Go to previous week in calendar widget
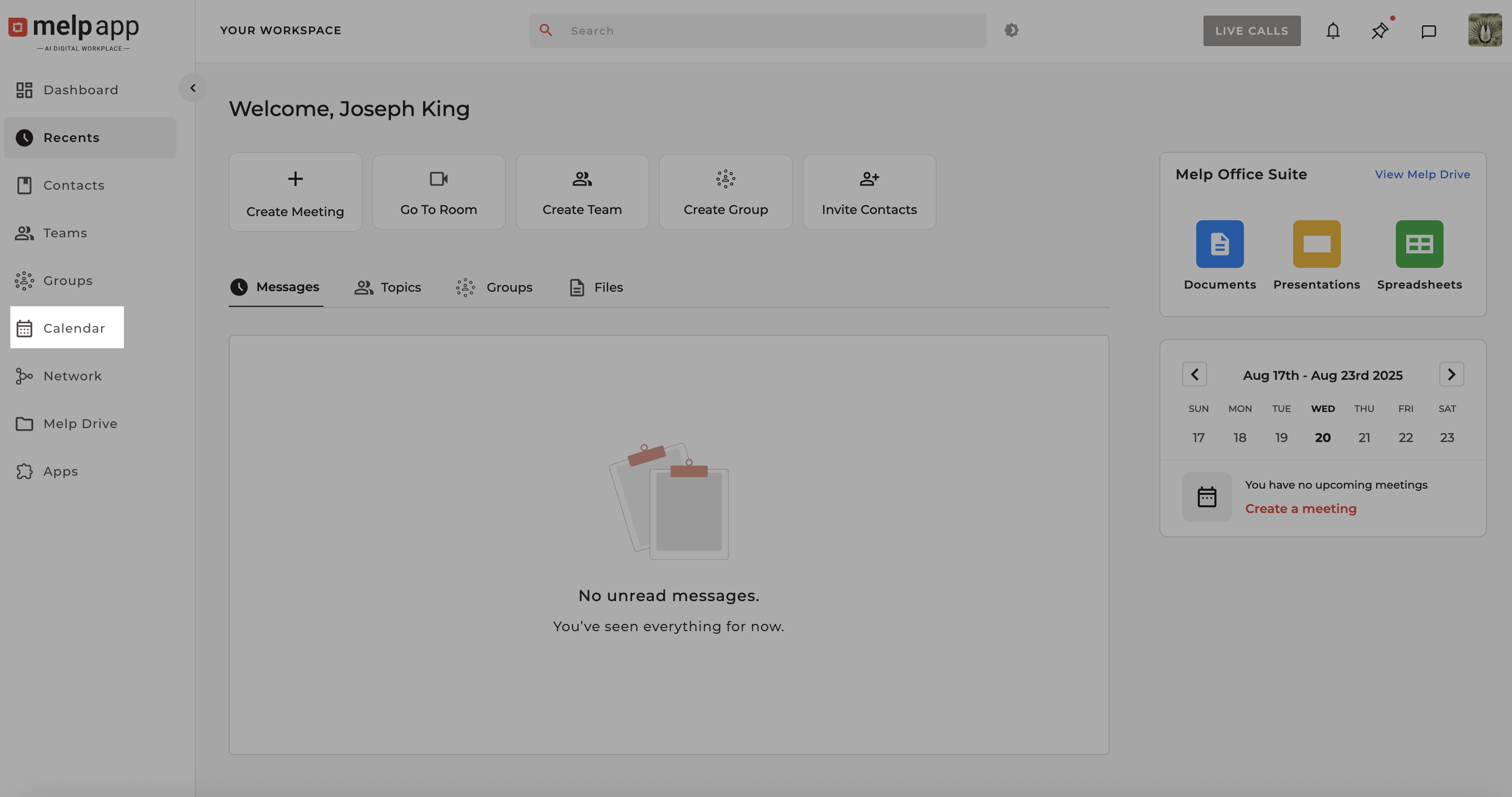Viewport: 1512px width, 797px height. coord(1195,374)
